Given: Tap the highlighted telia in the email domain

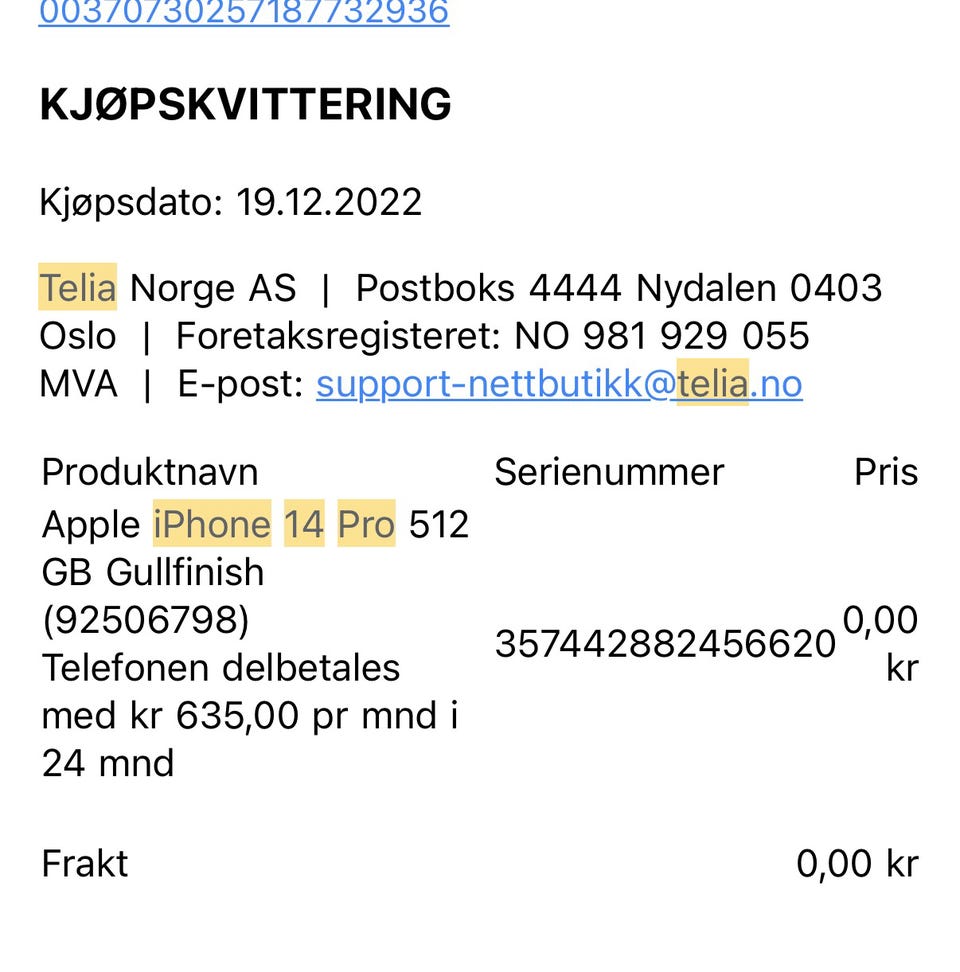Looking at the screenshot, I should click(713, 382).
